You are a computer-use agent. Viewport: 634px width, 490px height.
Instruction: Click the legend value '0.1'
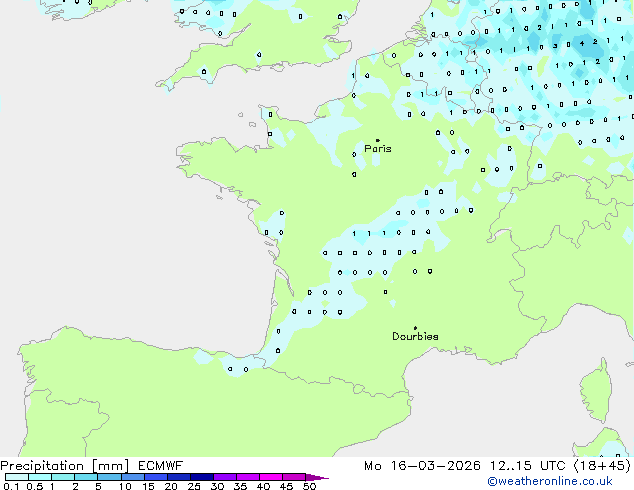click(x=11, y=486)
